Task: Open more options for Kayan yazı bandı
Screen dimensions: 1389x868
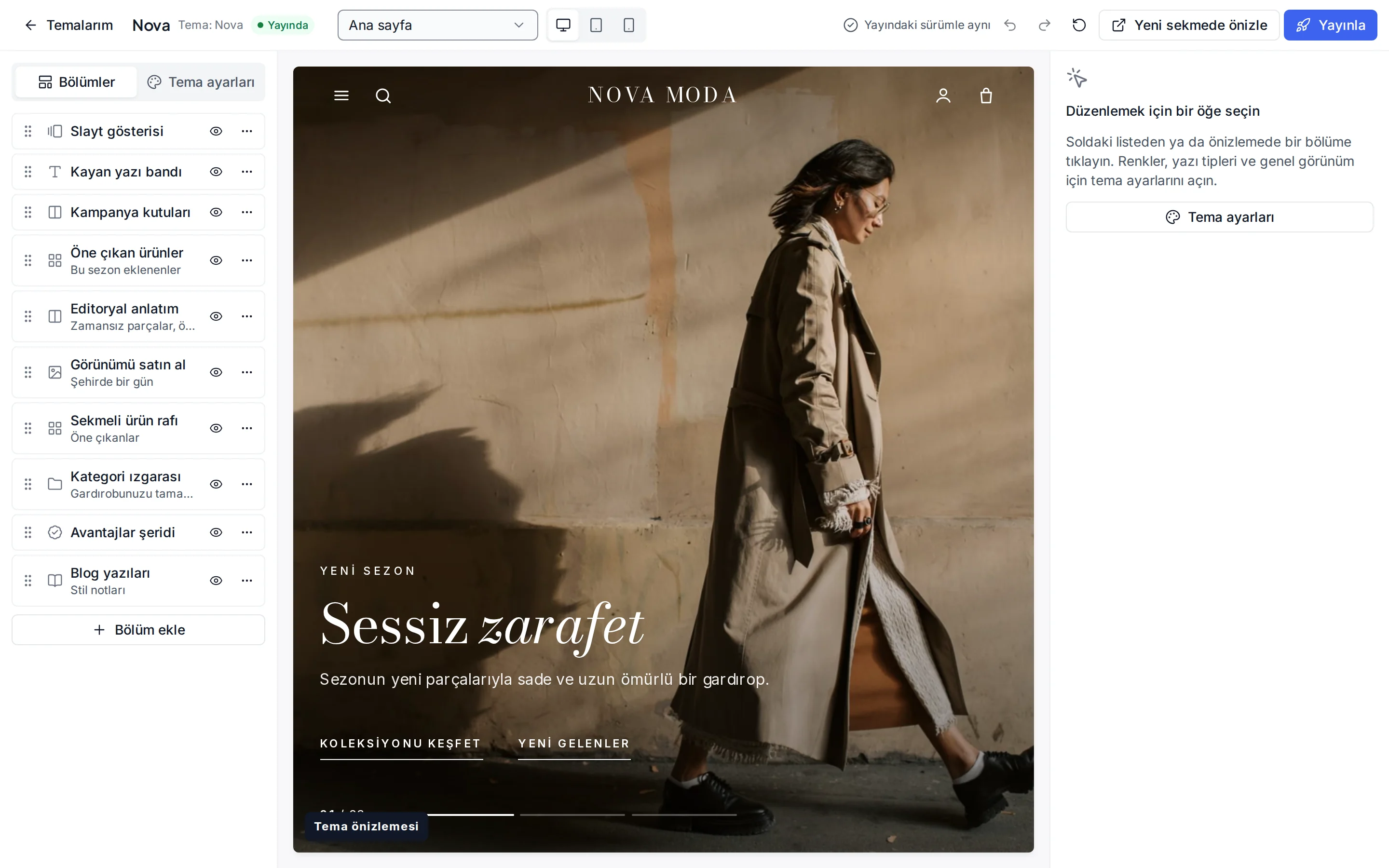Action: (247, 172)
